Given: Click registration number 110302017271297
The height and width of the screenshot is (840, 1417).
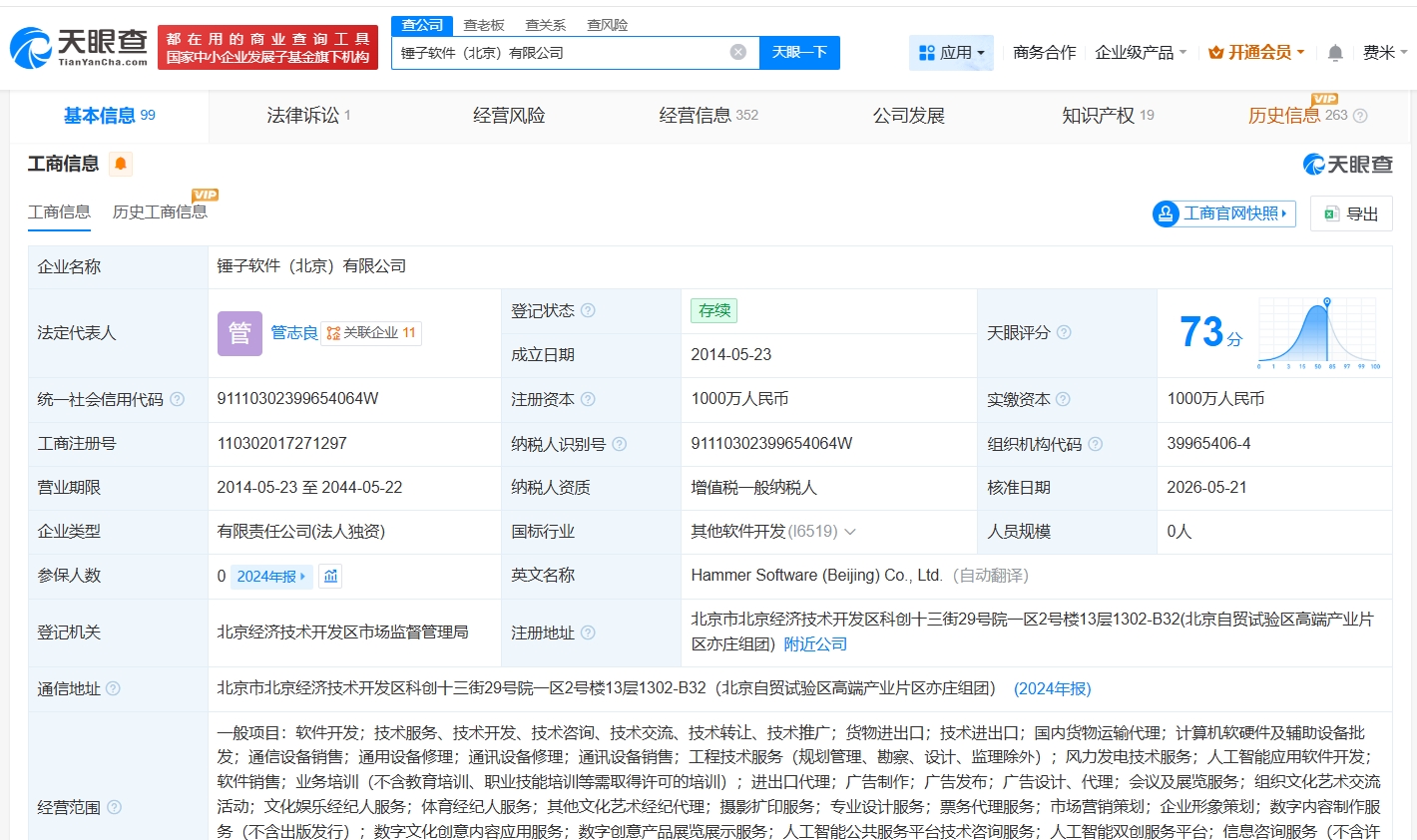Looking at the screenshot, I should pos(282,443).
